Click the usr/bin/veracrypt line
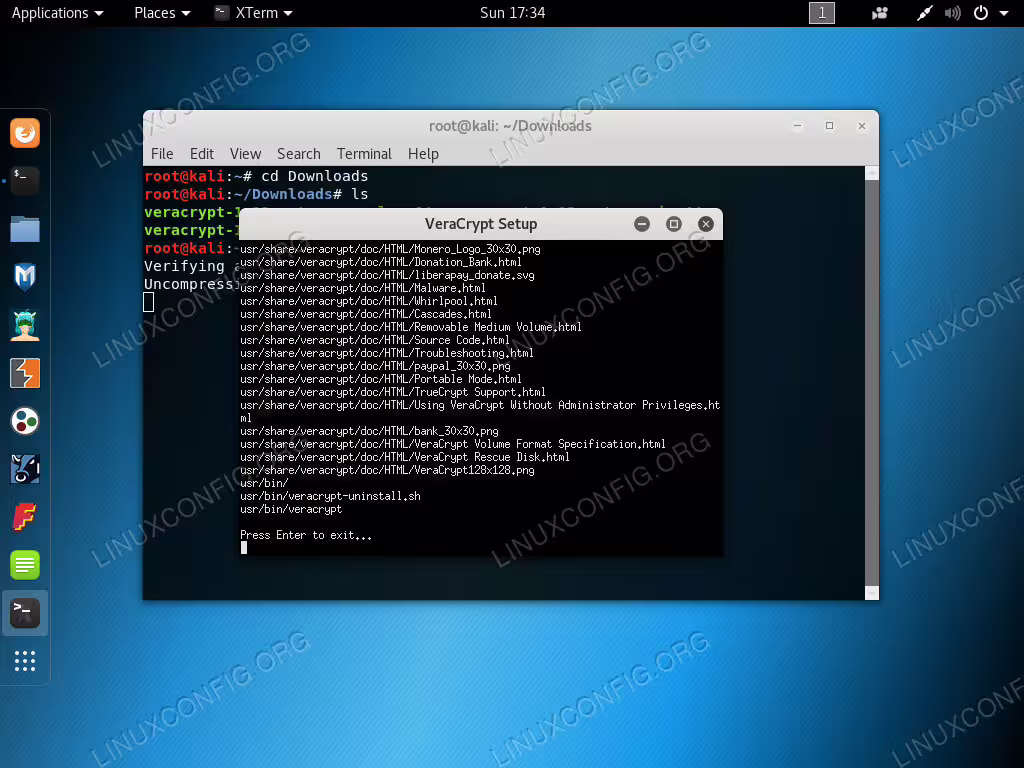Image resolution: width=1024 pixels, height=768 pixels. click(x=291, y=509)
